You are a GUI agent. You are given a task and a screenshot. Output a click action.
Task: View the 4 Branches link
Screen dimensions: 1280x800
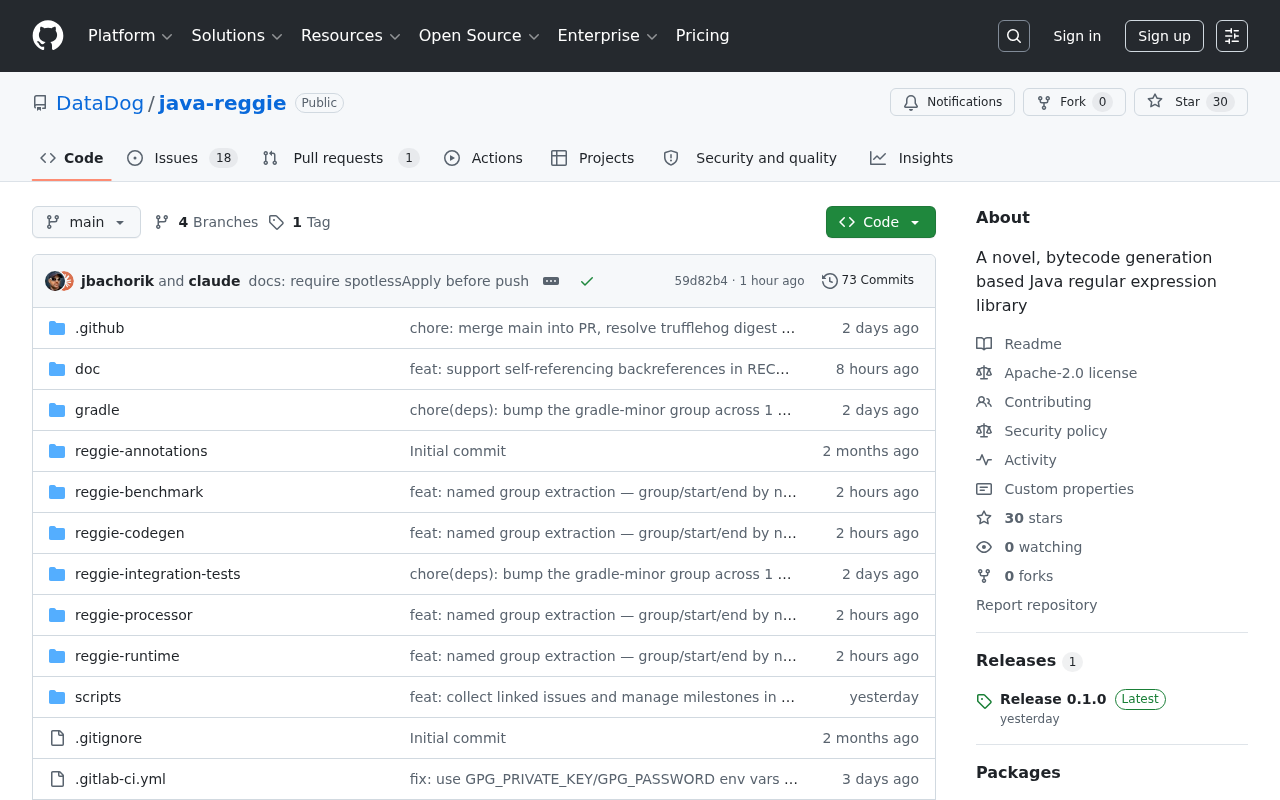[x=206, y=222]
